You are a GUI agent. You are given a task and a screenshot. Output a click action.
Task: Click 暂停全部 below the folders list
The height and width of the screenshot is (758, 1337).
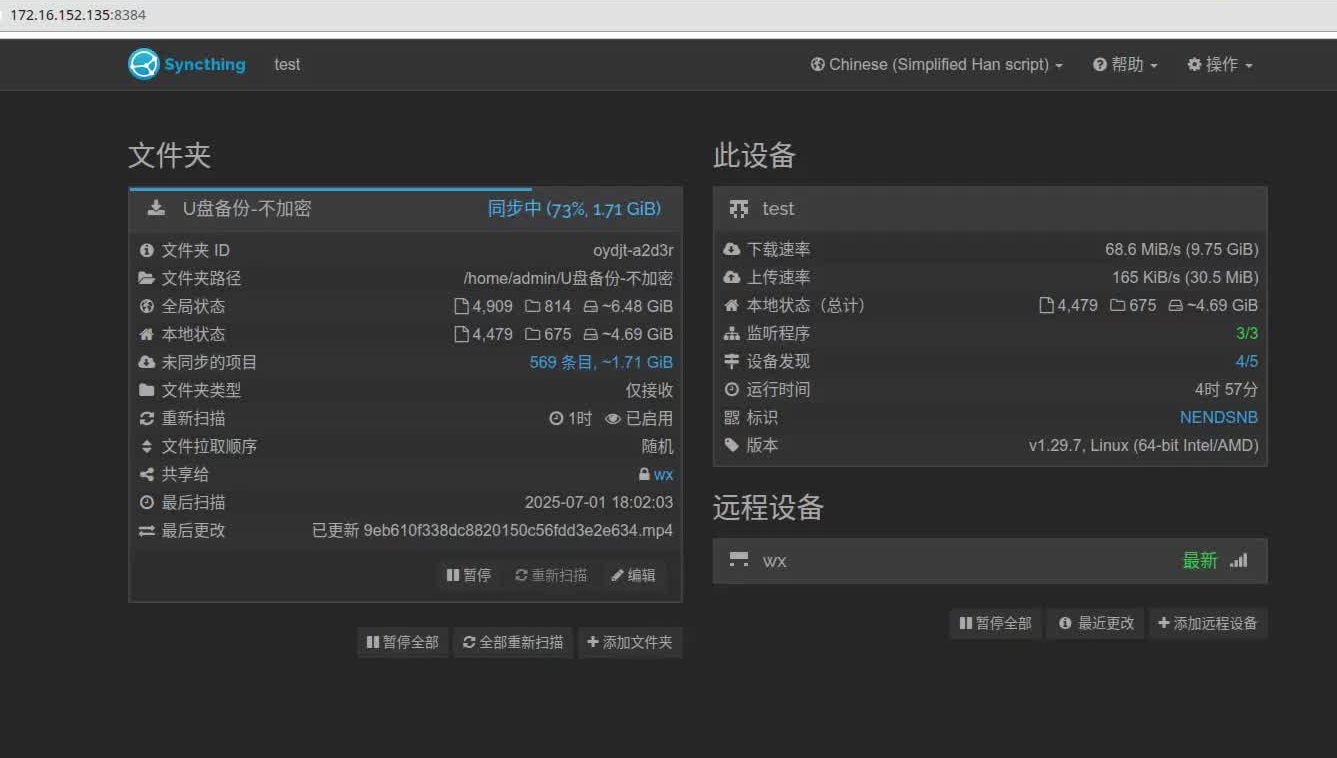(403, 642)
